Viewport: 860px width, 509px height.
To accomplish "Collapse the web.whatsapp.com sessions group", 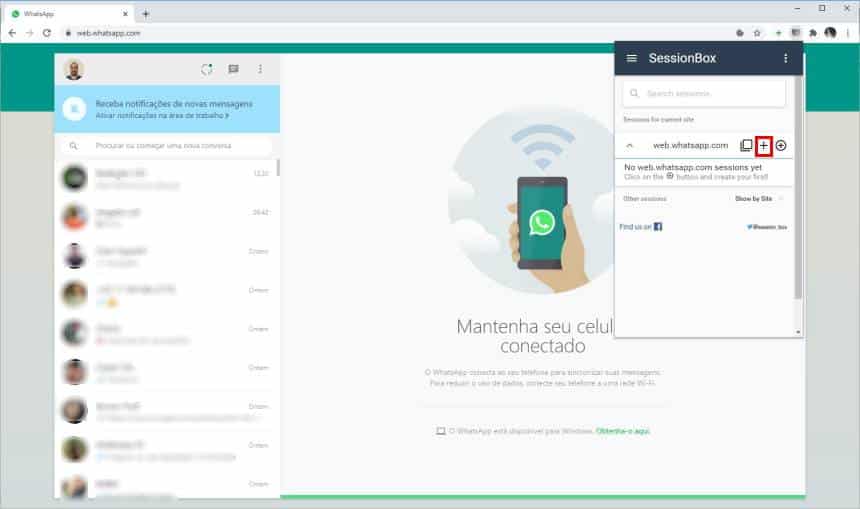I will pos(630,145).
